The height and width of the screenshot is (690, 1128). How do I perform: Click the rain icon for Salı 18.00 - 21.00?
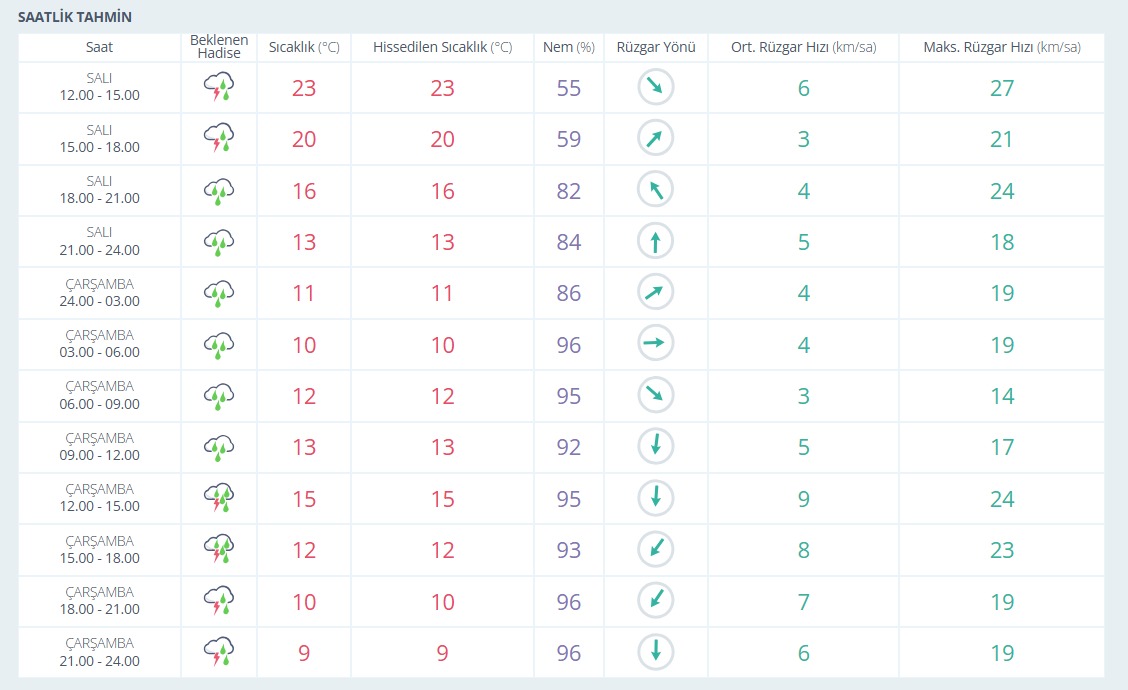tap(218, 191)
